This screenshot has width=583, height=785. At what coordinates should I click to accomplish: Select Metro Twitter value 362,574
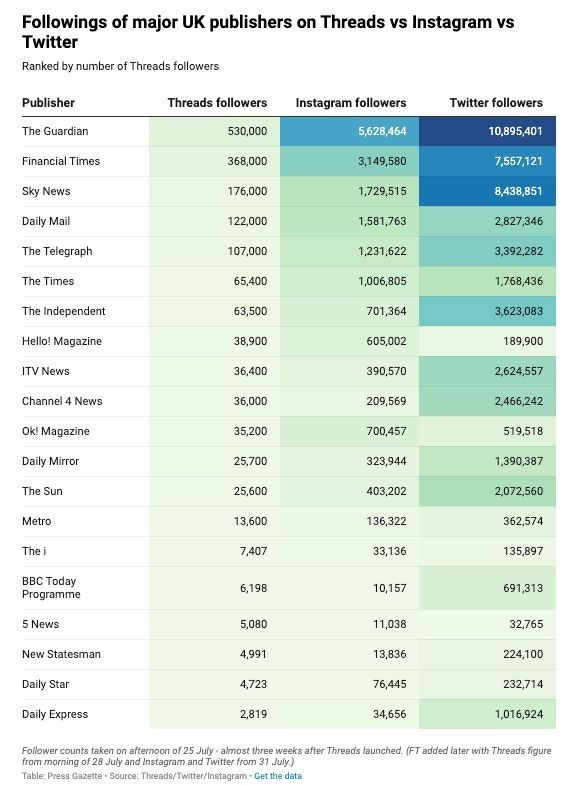(x=523, y=522)
